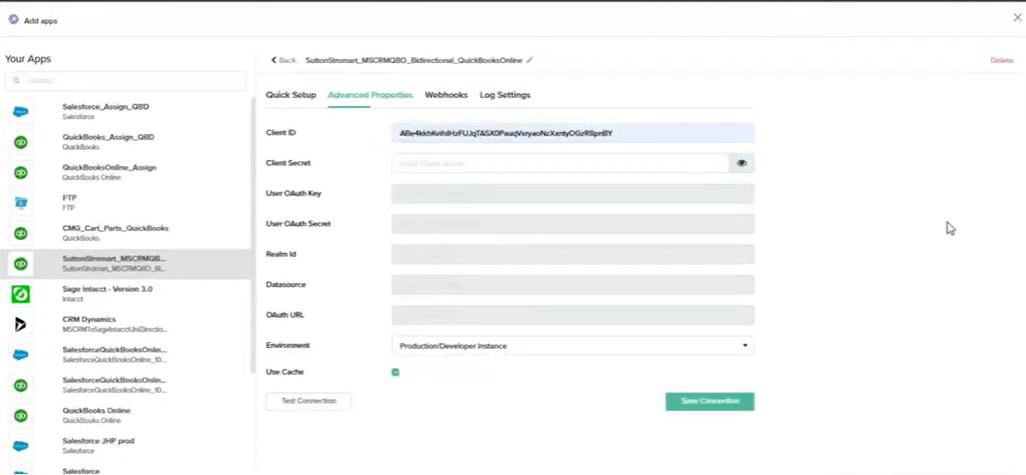Click the QuickBooks_Assign_QBD app icon

pos(20,142)
